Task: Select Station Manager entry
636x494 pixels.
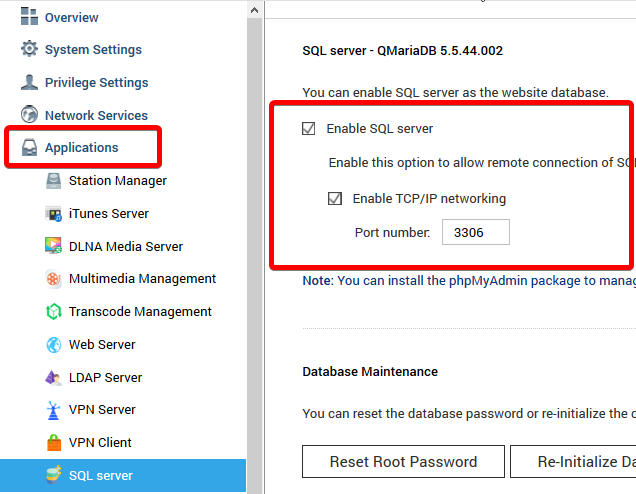Action: point(118,180)
